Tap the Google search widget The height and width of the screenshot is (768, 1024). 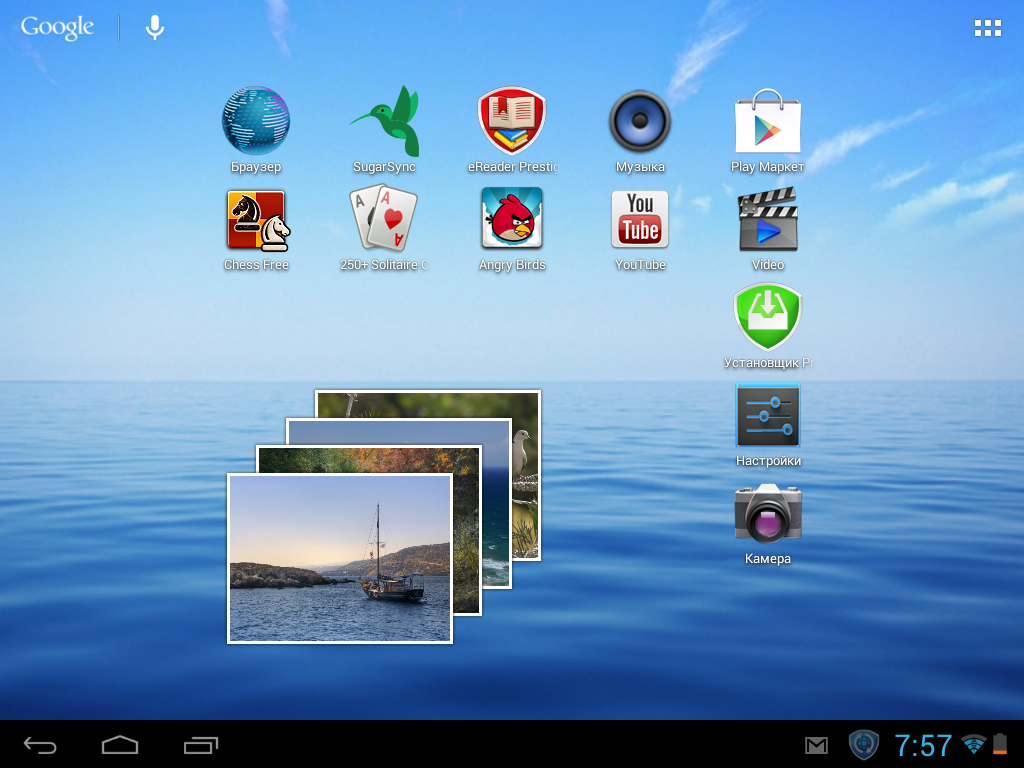[57, 27]
